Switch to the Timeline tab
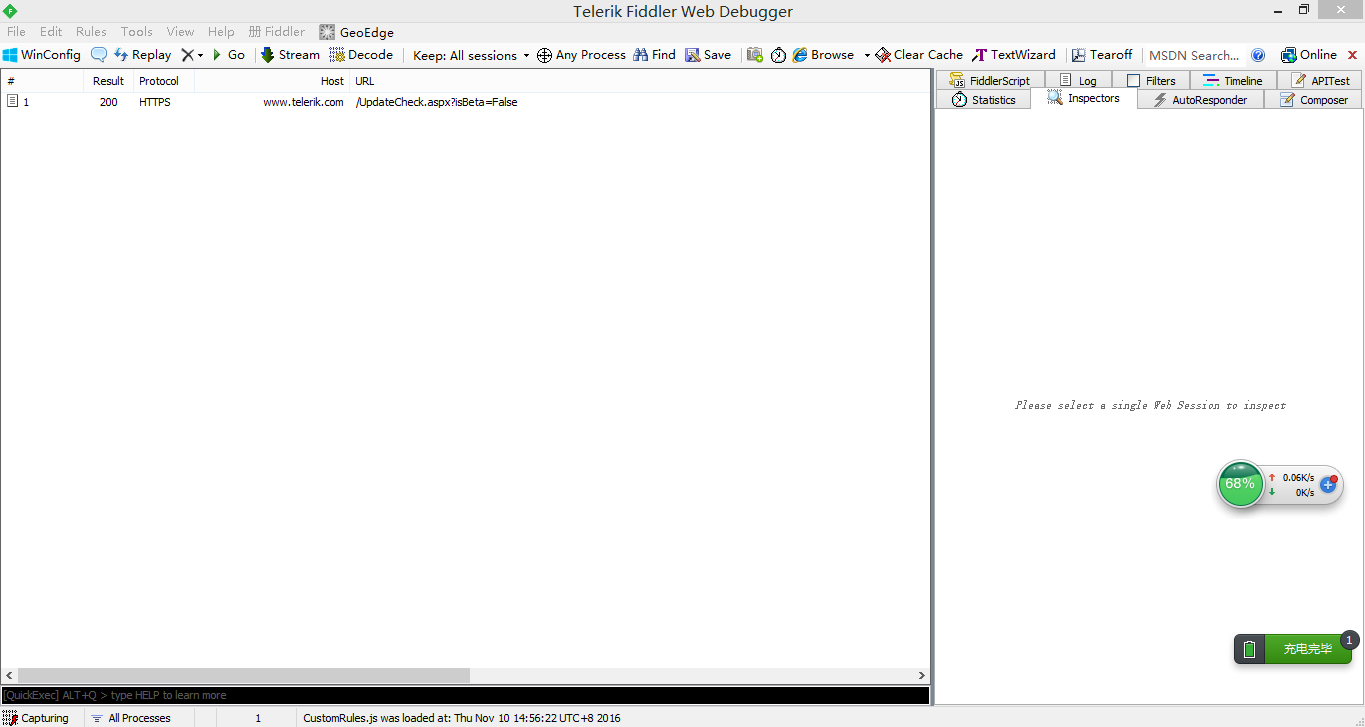1365x727 pixels. [1233, 80]
